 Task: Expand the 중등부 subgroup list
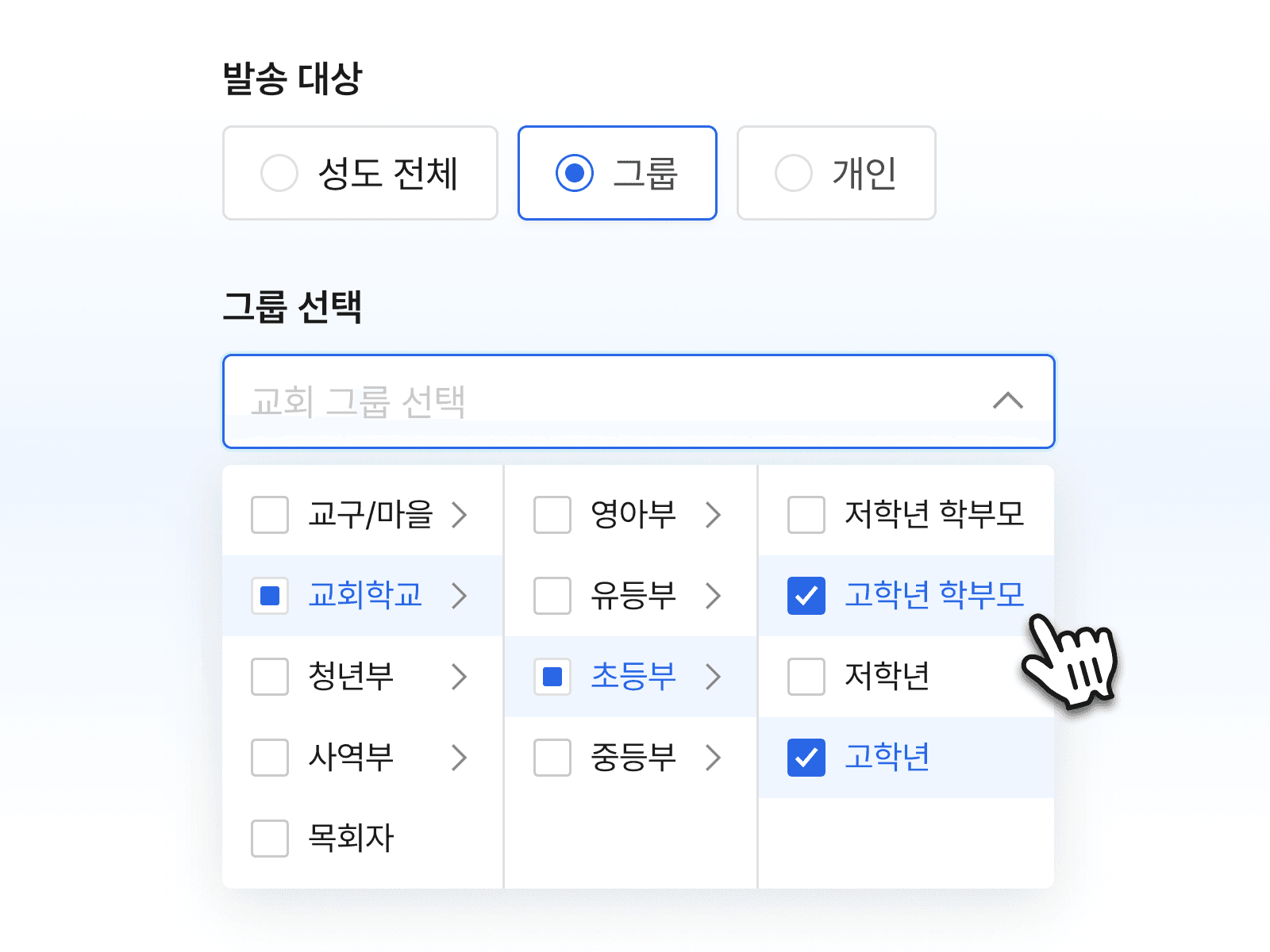coord(715,758)
